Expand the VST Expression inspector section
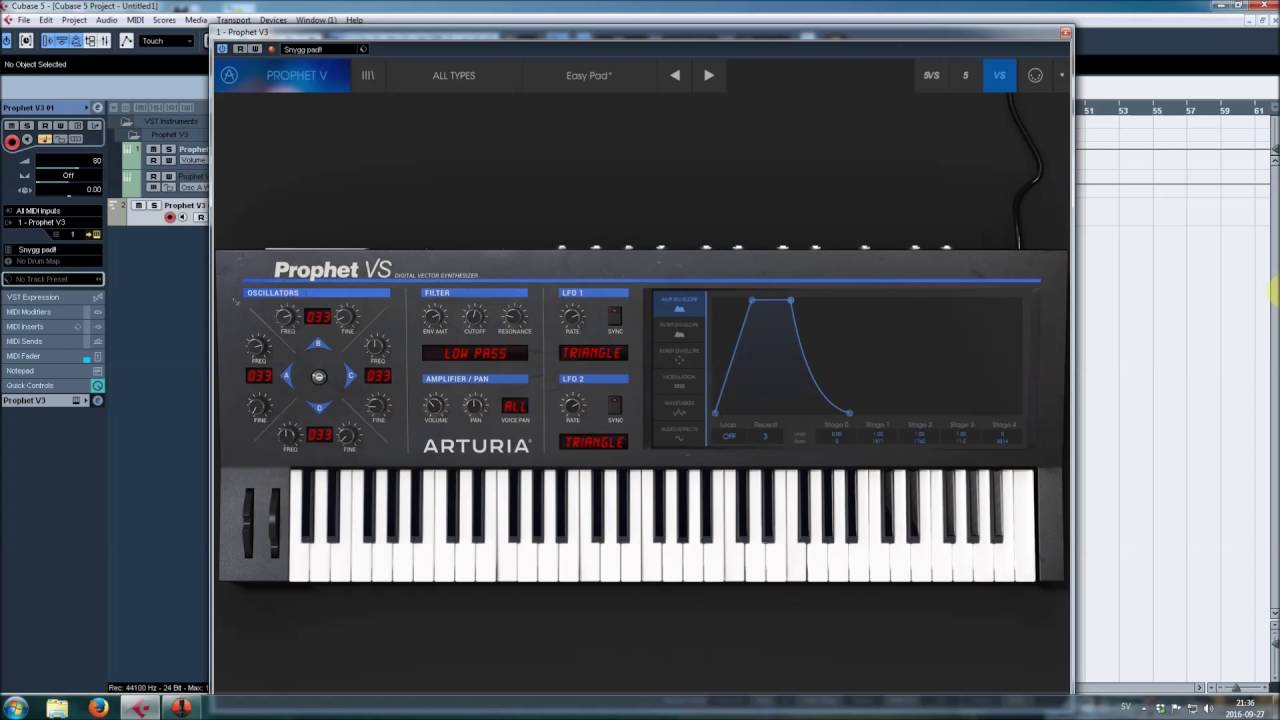 [x=52, y=297]
